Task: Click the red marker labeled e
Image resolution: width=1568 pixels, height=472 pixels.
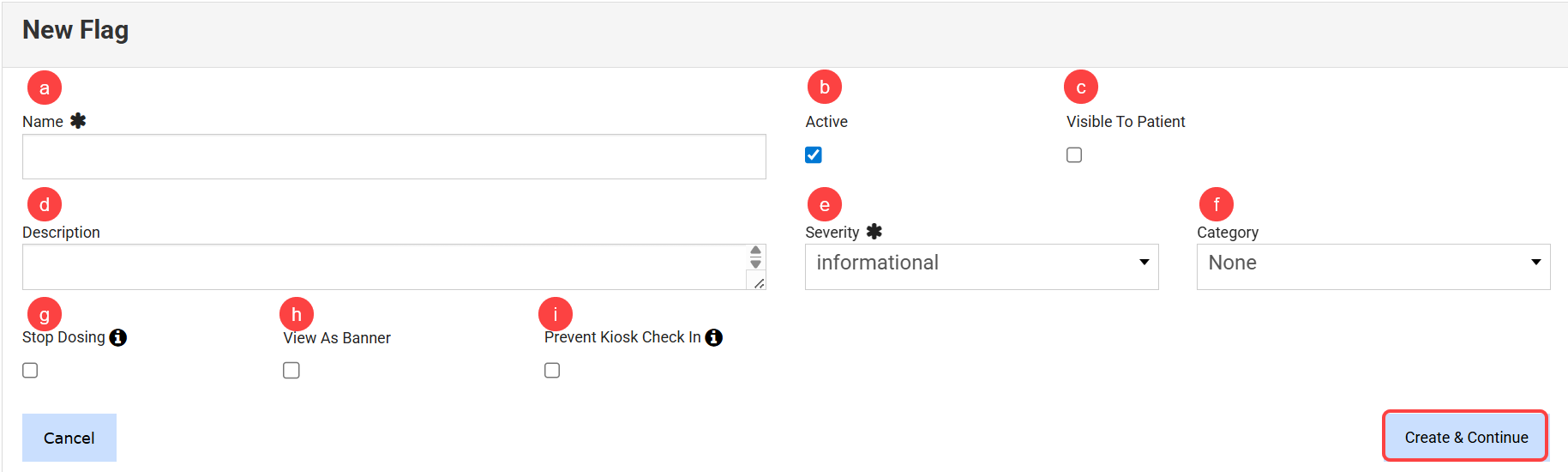Action: (x=824, y=204)
